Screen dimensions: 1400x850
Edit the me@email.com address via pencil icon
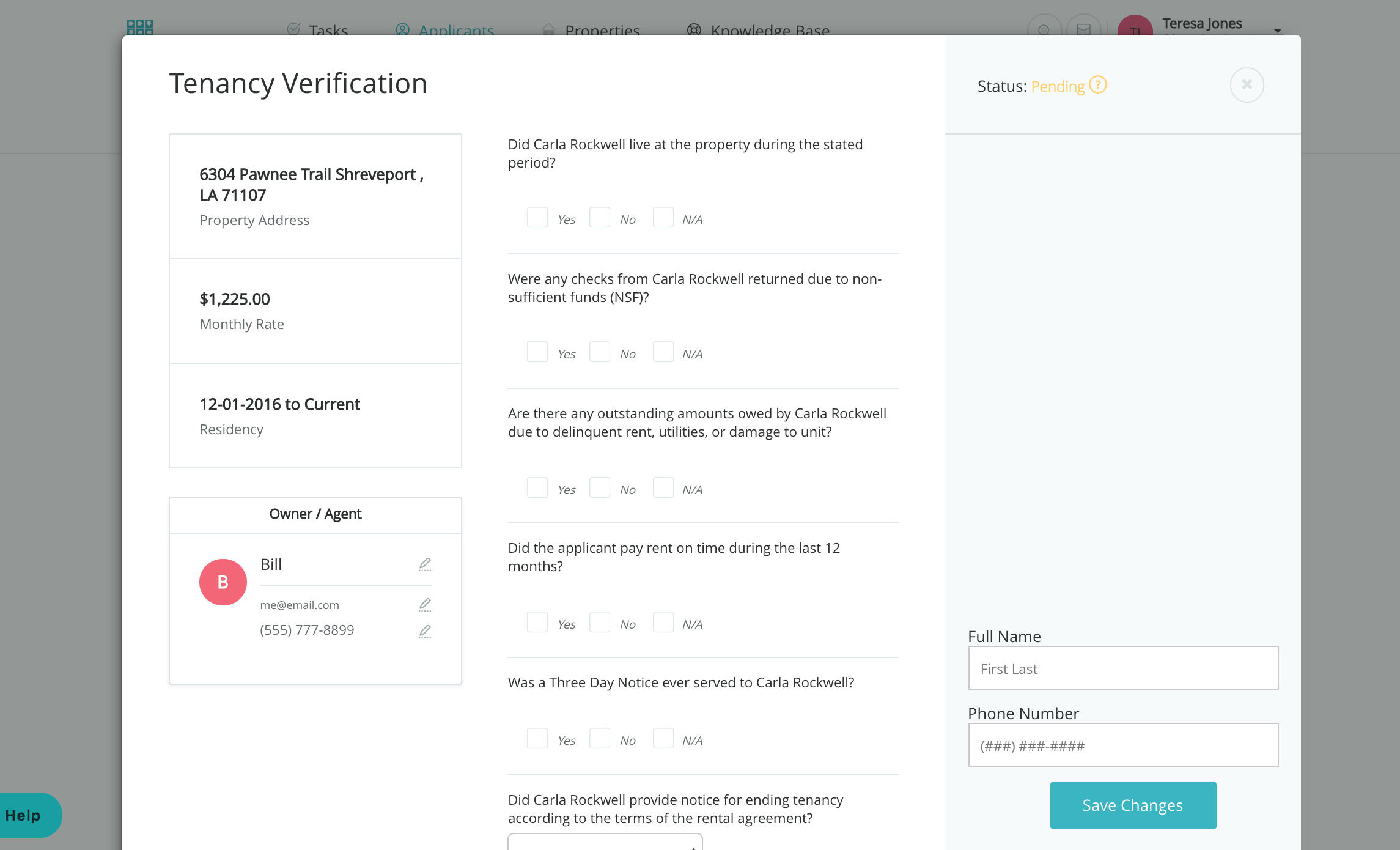tap(425, 604)
